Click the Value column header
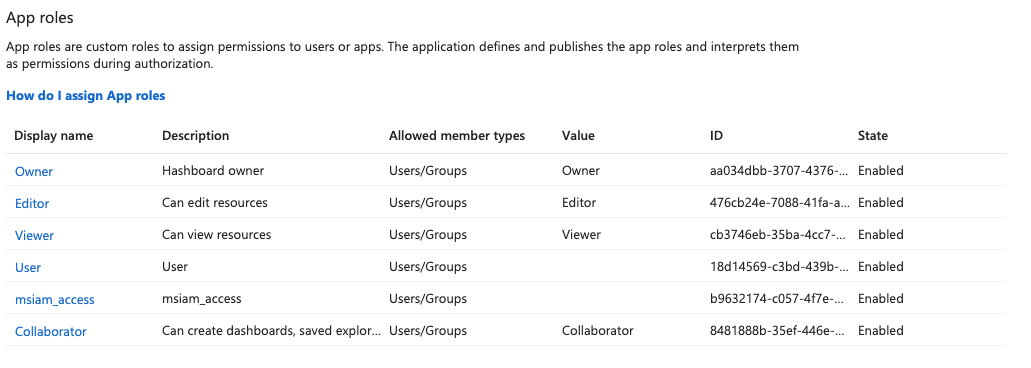The image size is (1031, 368). tap(578, 136)
